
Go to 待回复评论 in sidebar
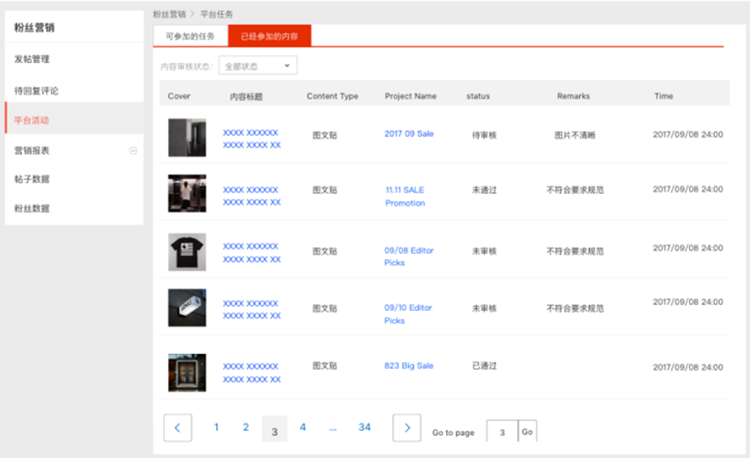pos(36,90)
